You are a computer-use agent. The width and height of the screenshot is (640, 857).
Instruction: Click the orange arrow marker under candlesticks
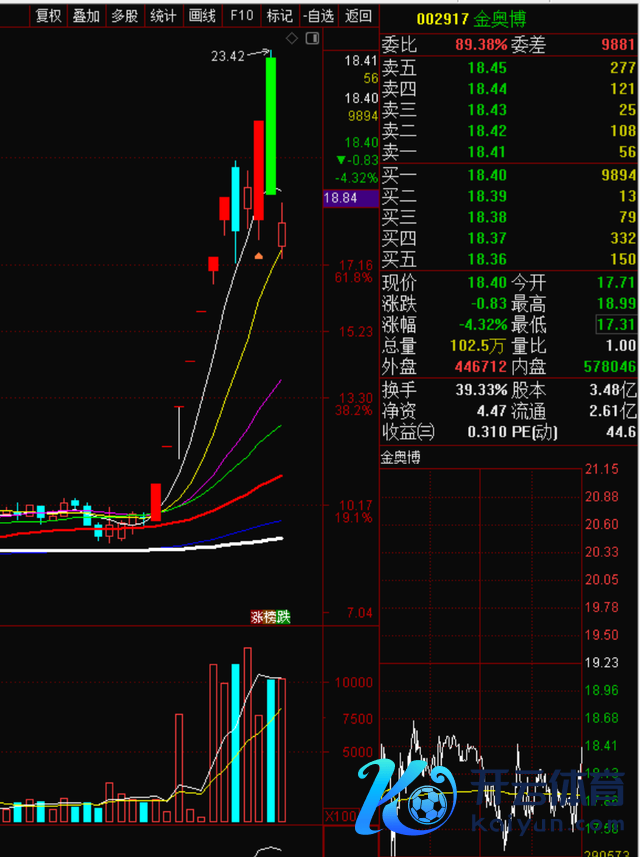click(x=258, y=256)
